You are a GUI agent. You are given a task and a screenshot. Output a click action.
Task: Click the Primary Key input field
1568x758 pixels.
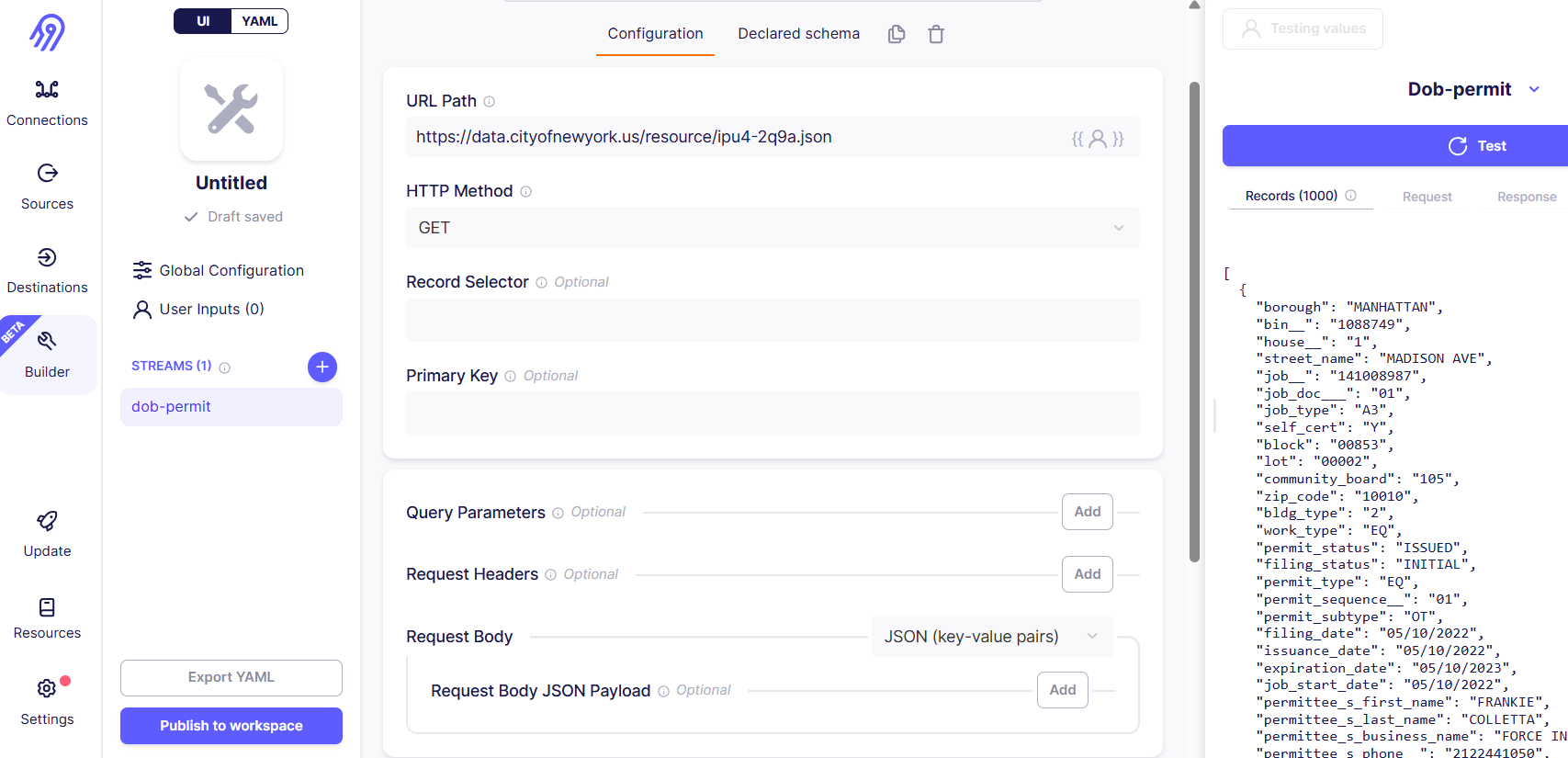tap(773, 413)
